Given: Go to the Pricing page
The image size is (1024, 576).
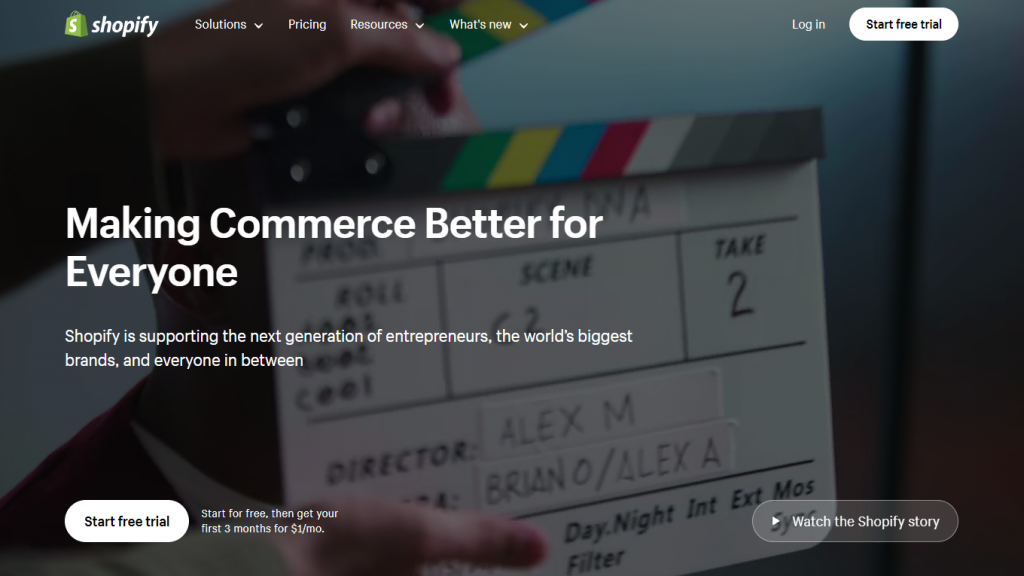Looking at the screenshot, I should coord(307,25).
